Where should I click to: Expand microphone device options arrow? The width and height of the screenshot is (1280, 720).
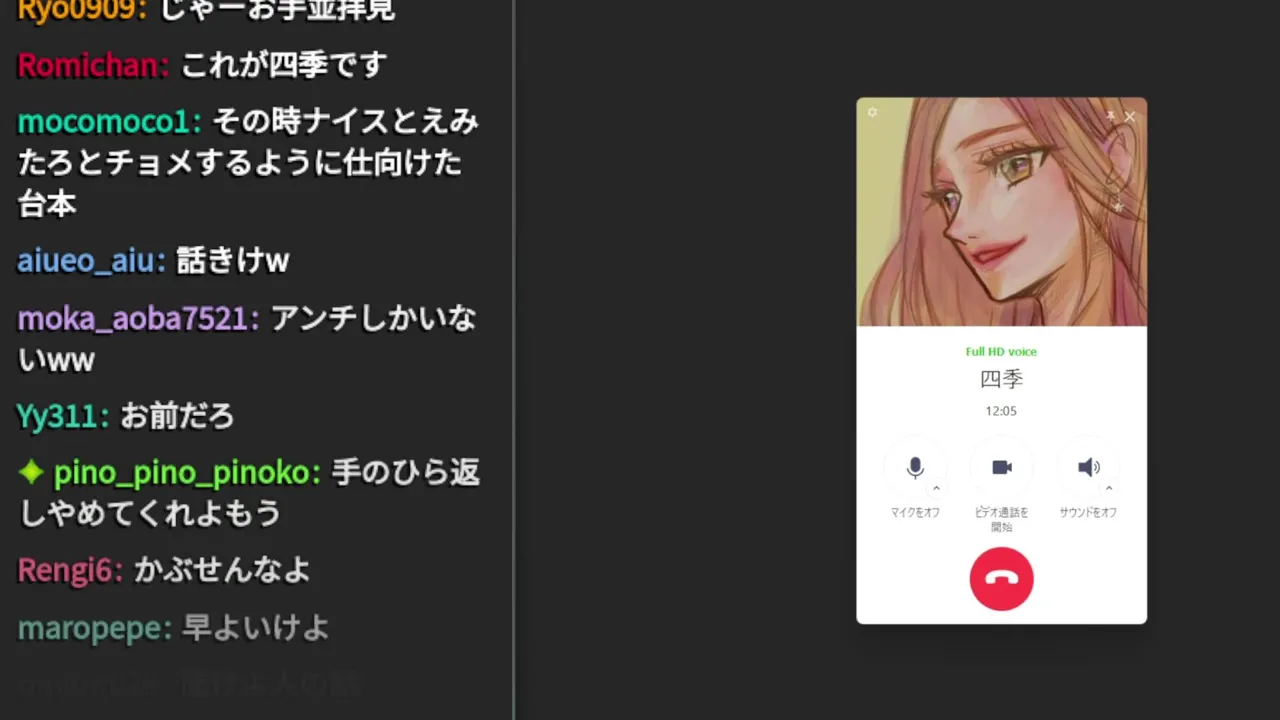pyautogui.click(x=936, y=489)
